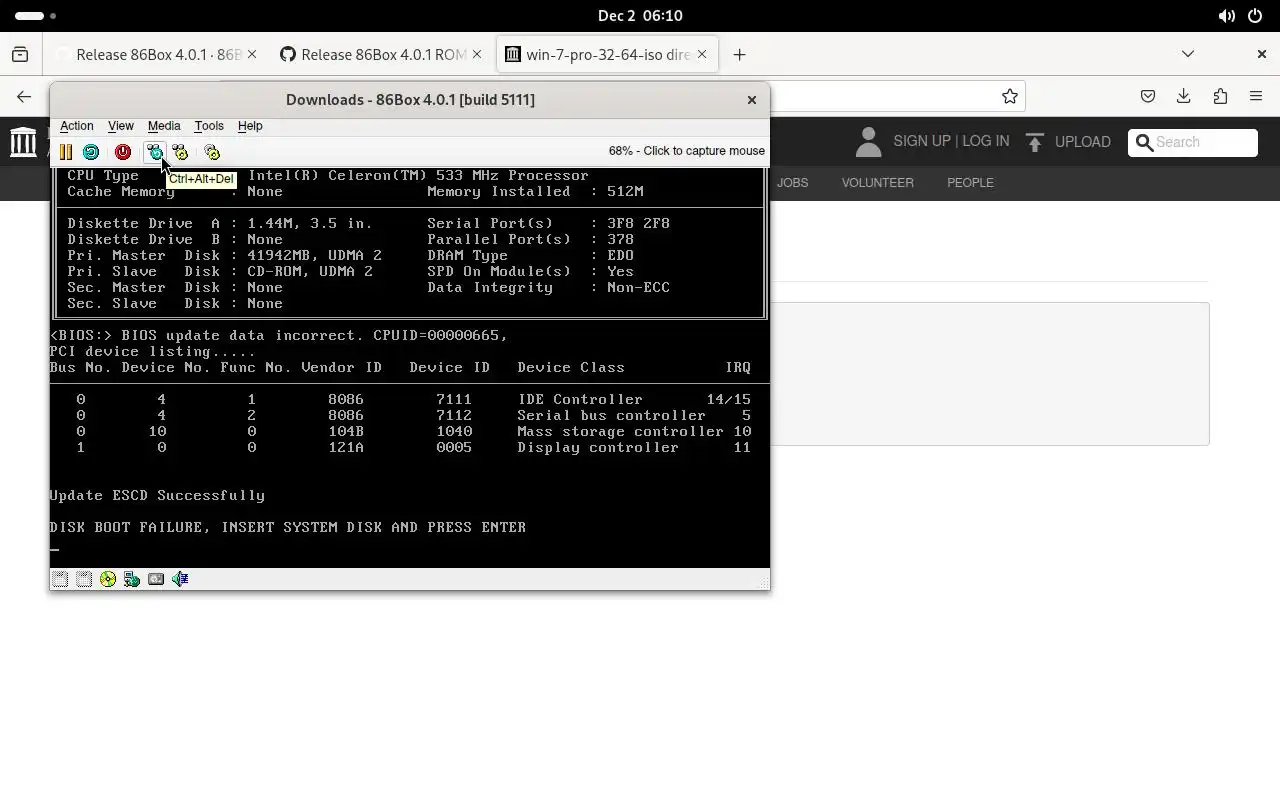Open the Action menu in 86Box

[77, 126]
